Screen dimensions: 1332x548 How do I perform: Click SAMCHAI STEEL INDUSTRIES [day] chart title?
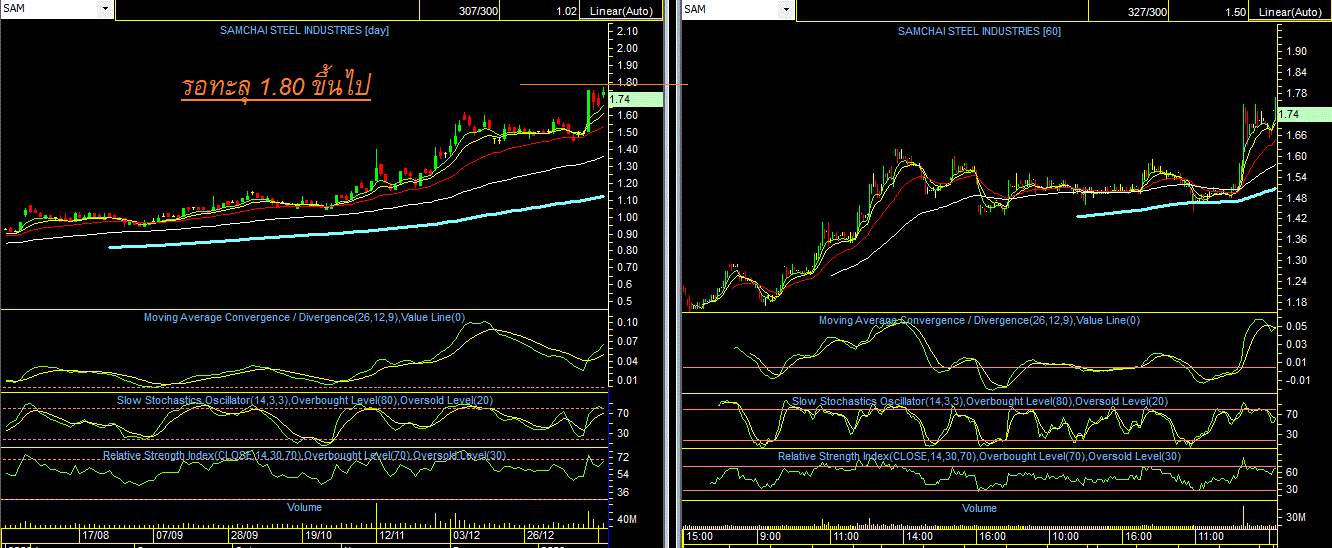(304, 31)
